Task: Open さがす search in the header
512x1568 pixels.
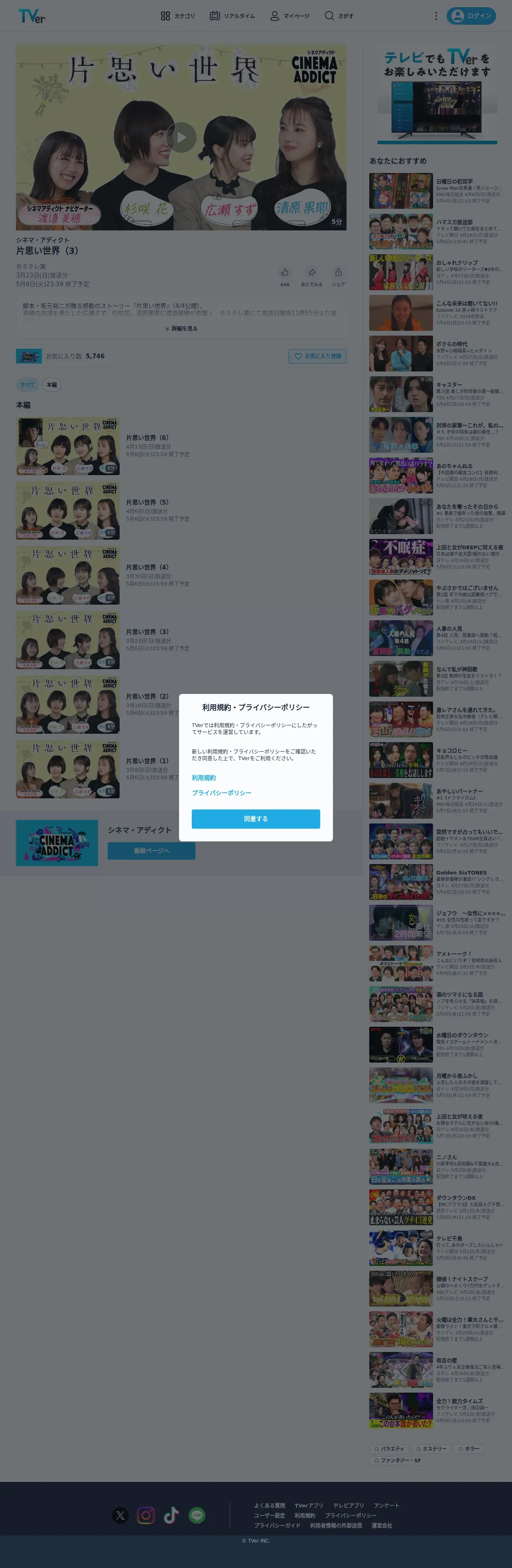Action: pyautogui.click(x=339, y=16)
